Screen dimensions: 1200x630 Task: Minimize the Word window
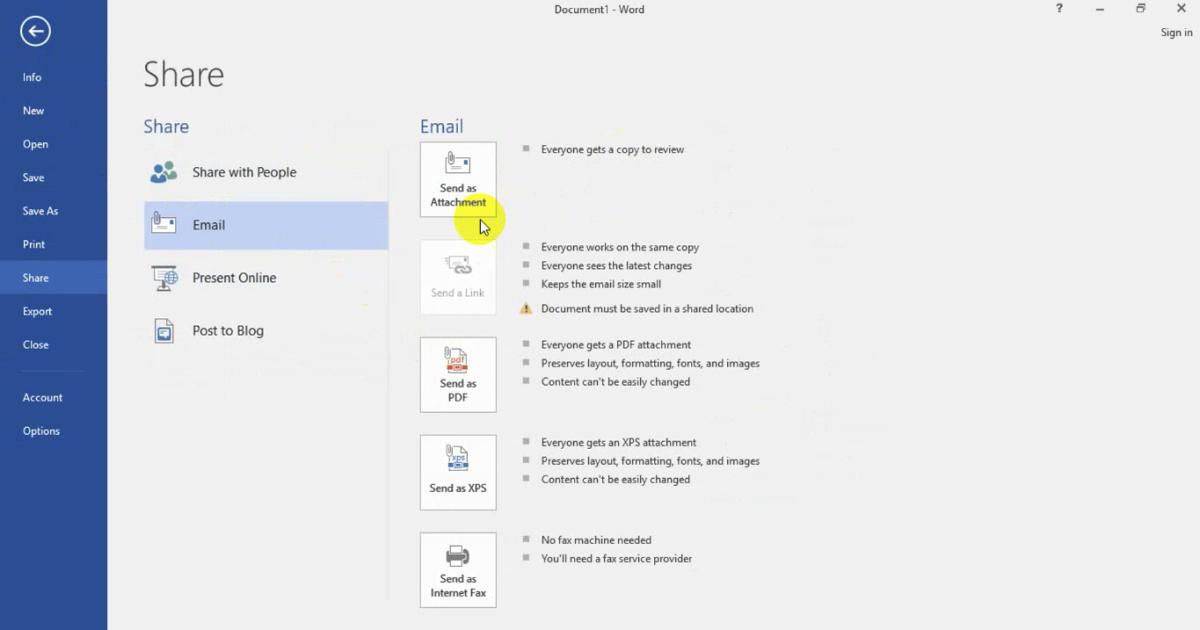click(x=1100, y=9)
